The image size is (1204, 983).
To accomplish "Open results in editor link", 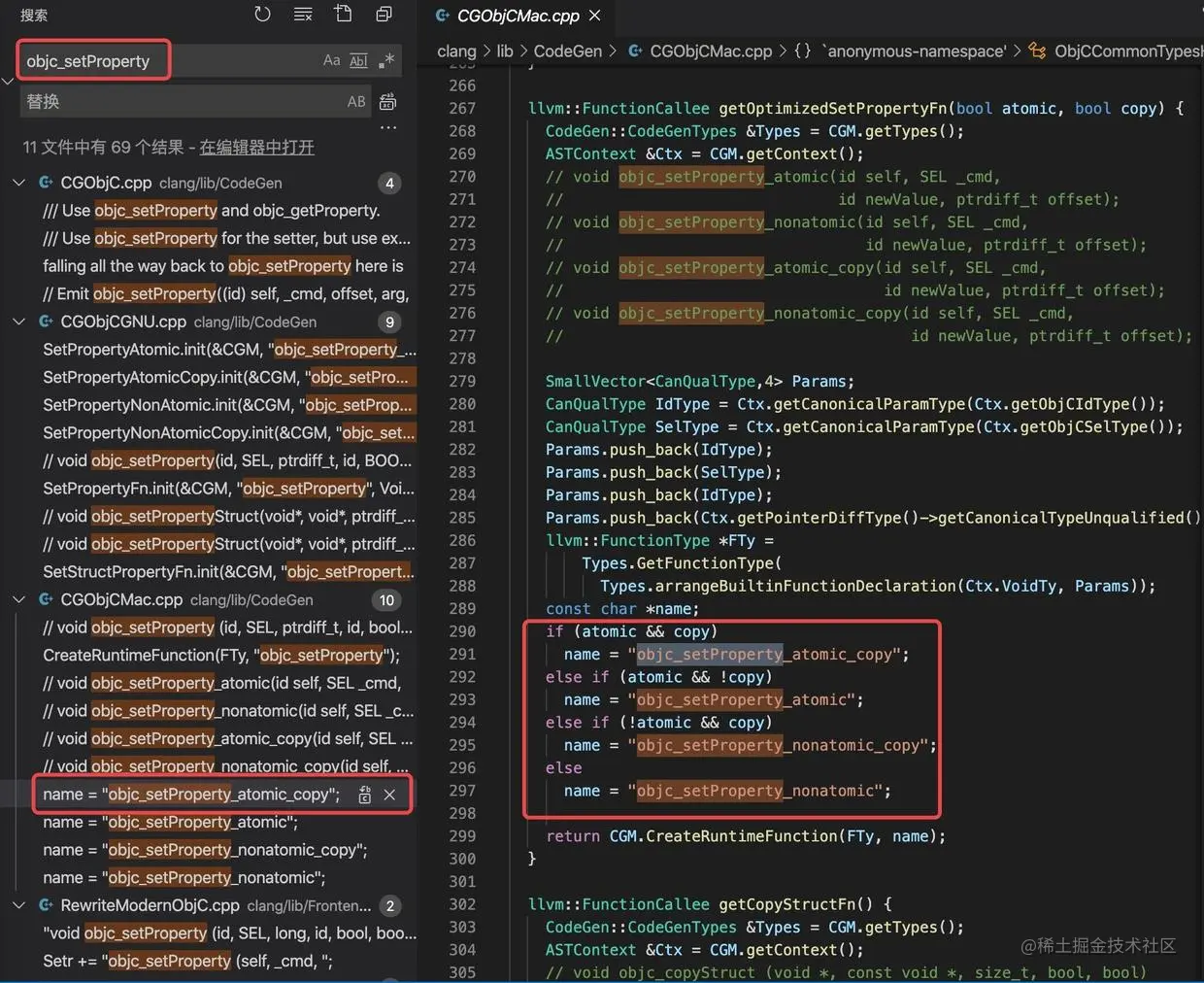I will tap(256, 147).
